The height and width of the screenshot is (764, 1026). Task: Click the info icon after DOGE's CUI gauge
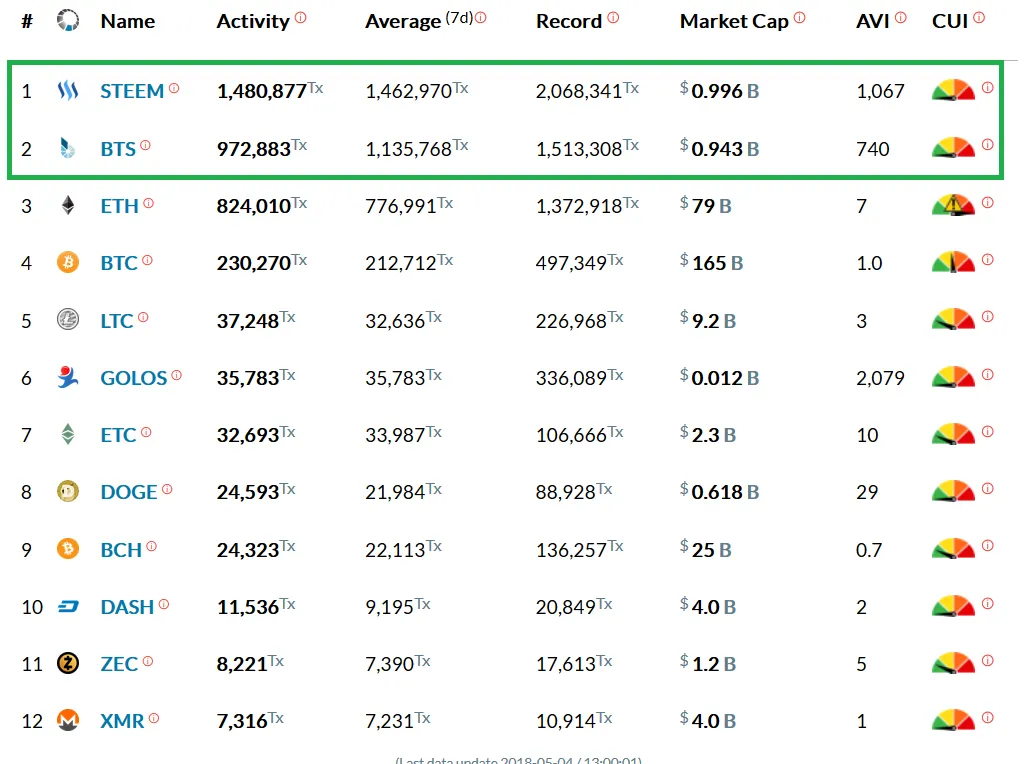click(988, 489)
